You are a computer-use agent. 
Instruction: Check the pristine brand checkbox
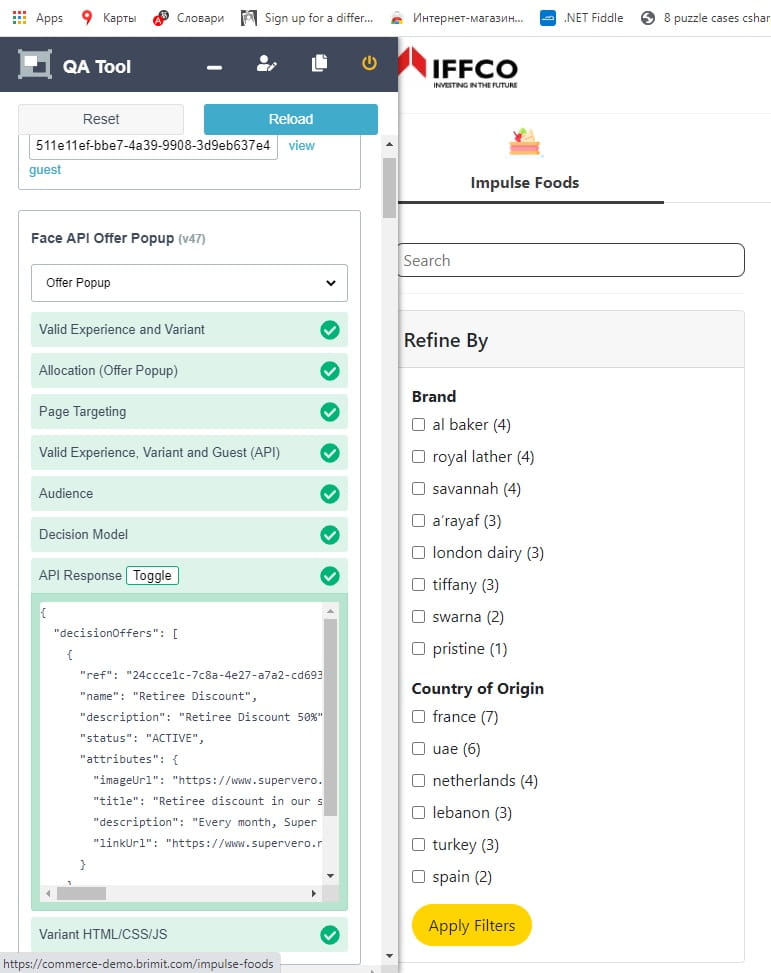click(418, 648)
